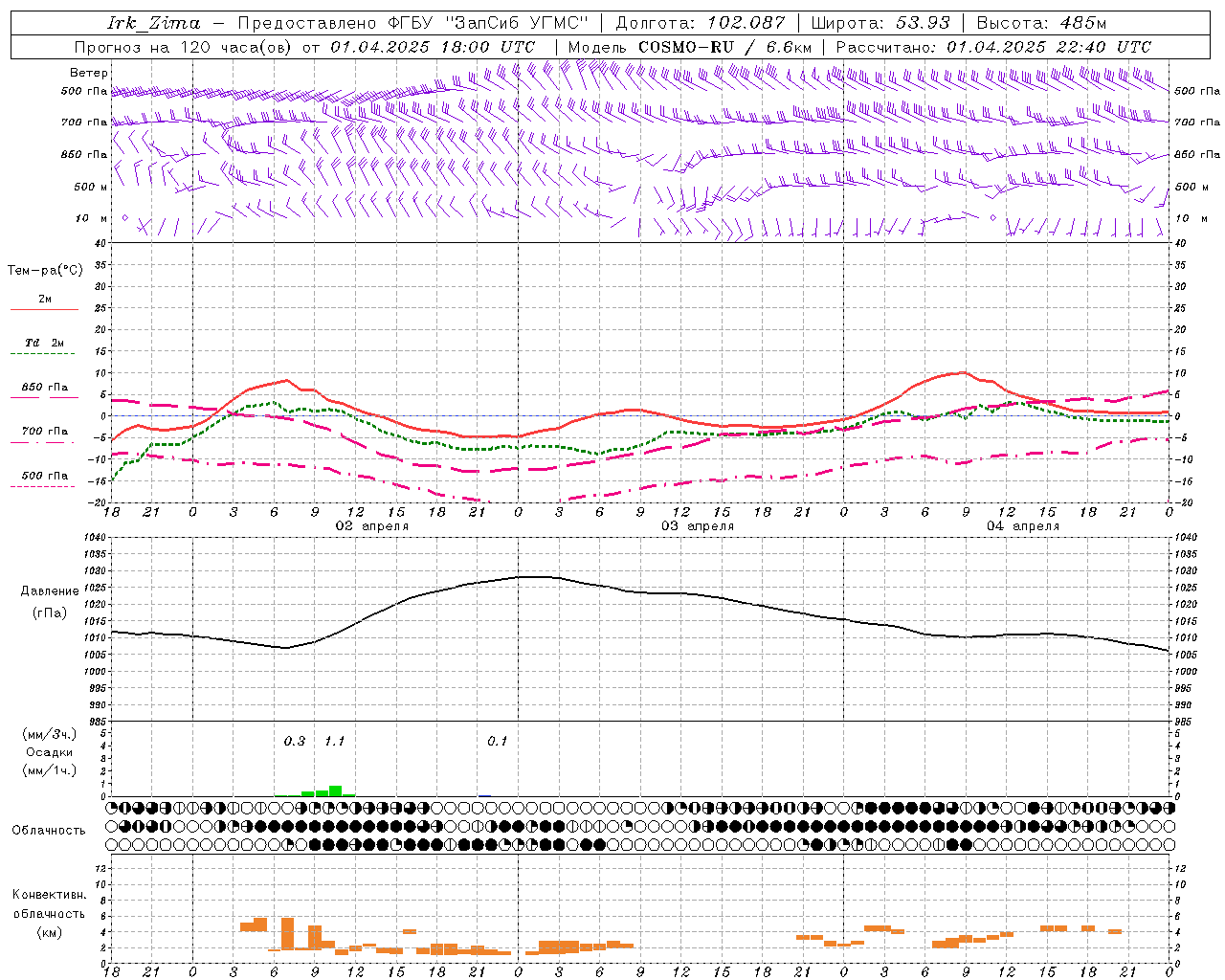
Task: Click the 10 м wind level label on the left
Action: pyautogui.click(x=92, y=219)
